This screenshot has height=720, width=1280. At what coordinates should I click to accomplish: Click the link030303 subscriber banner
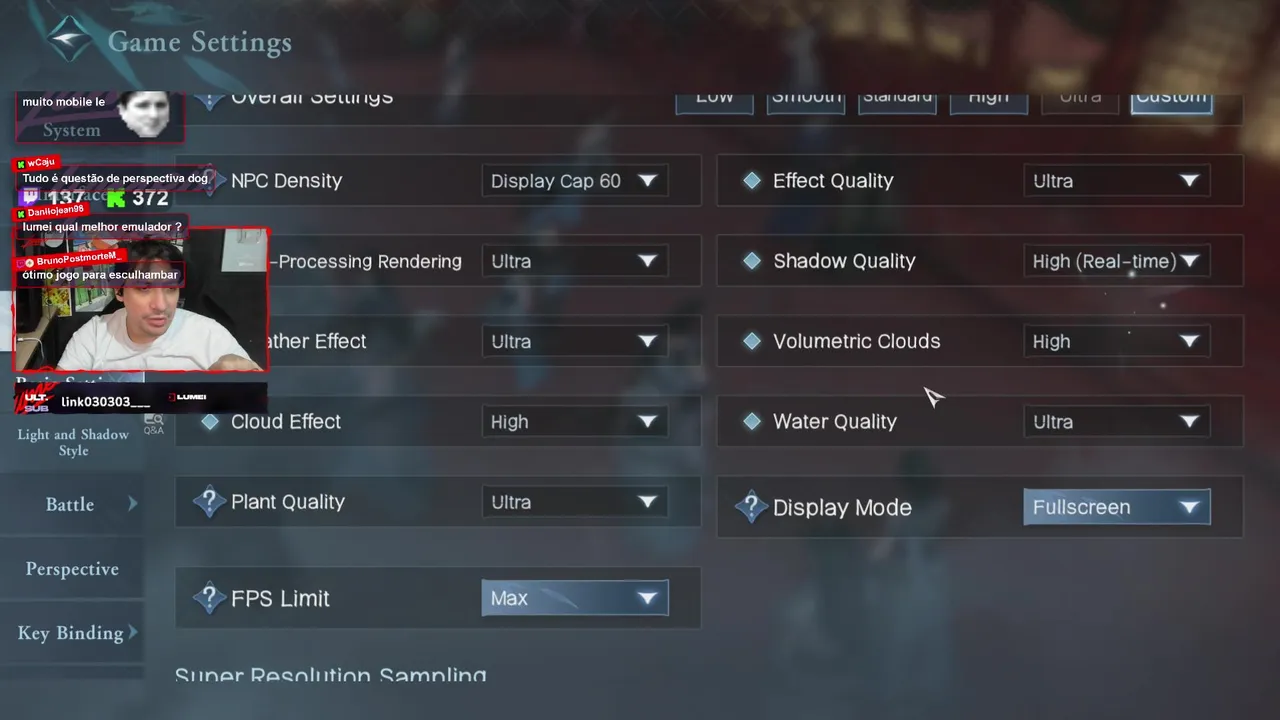[140, 398]
